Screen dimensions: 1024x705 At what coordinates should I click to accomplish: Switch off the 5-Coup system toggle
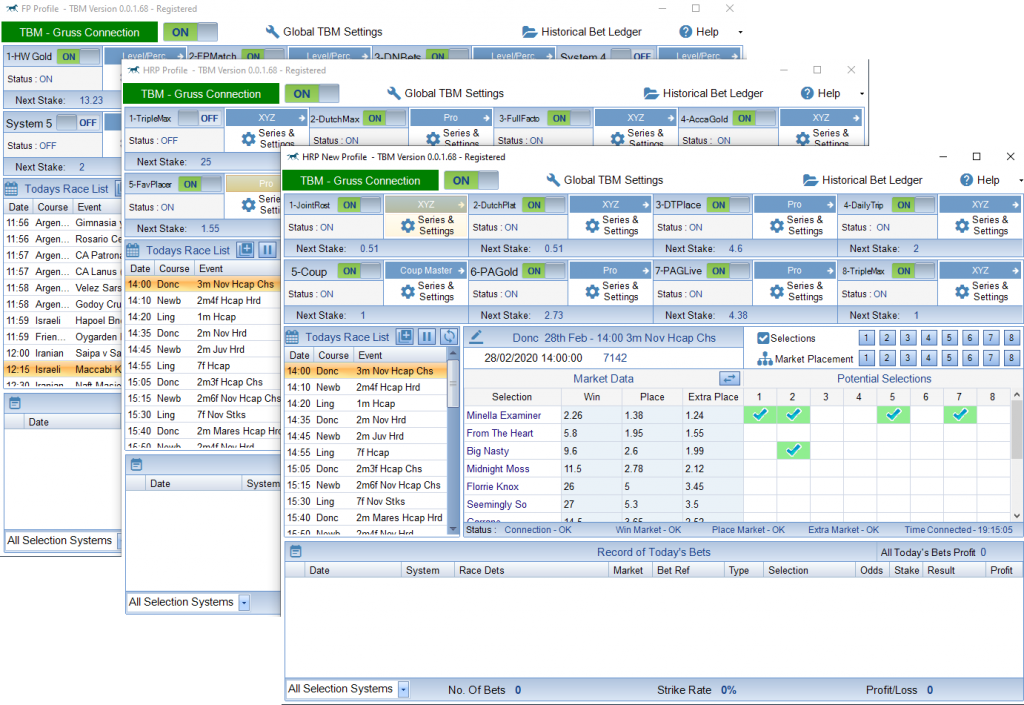coord(359,271)
